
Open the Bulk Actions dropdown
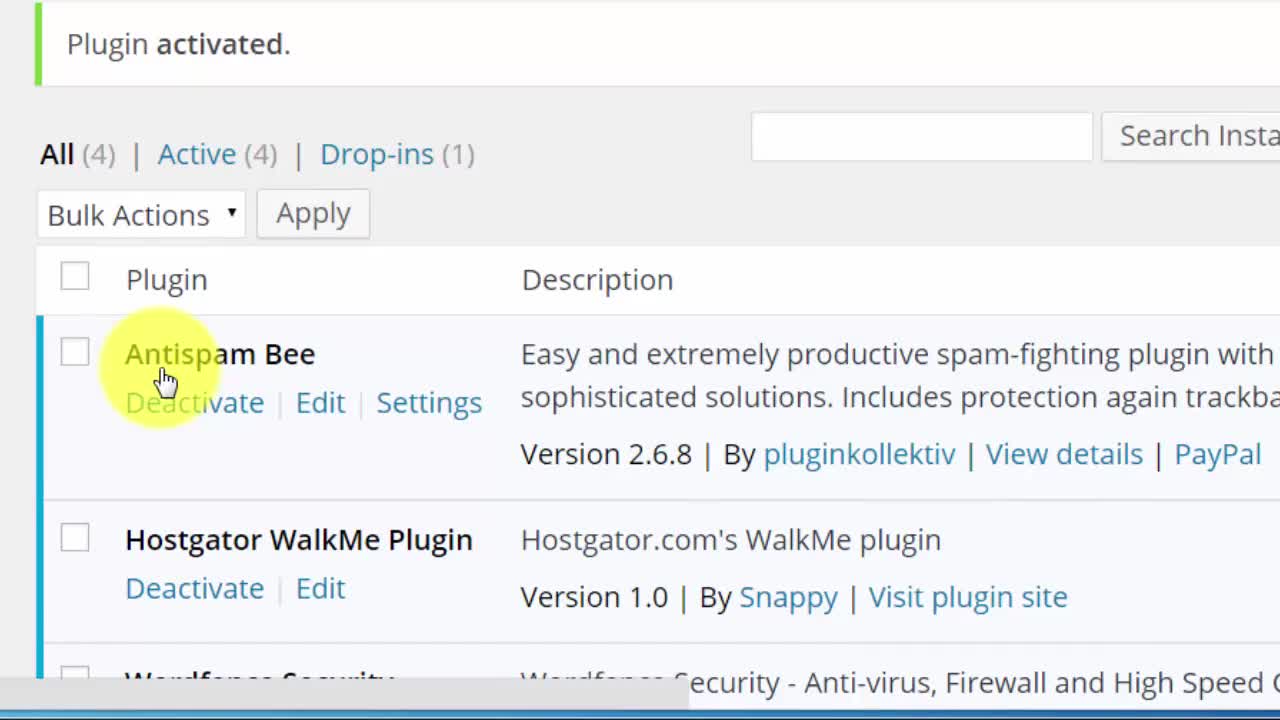tap(141, 214)
